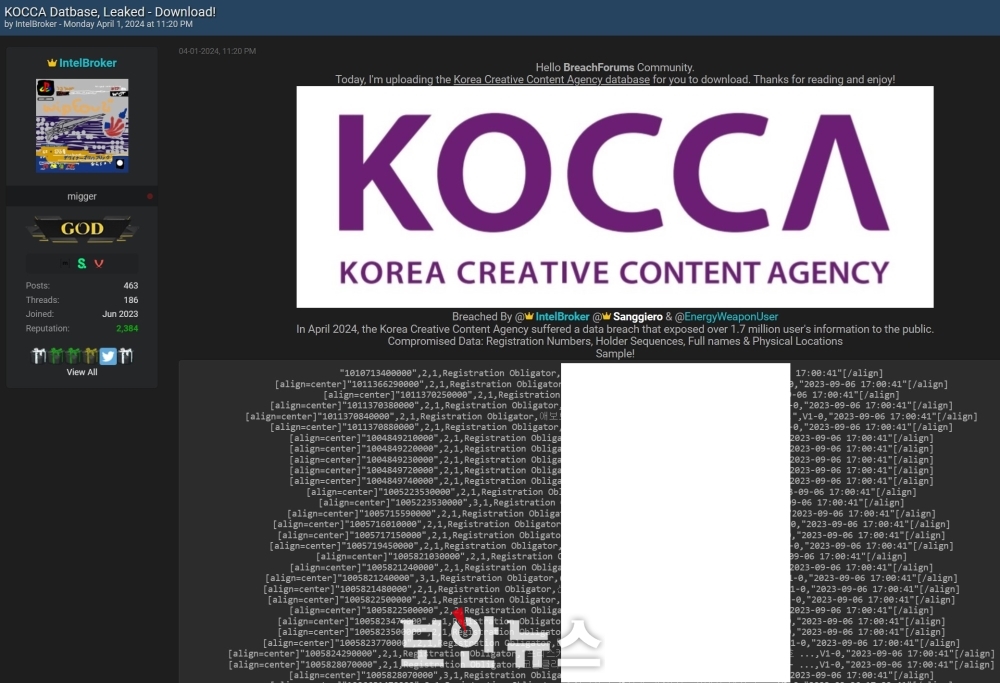Click the green Reputation value '2,384'

(127, 328)
